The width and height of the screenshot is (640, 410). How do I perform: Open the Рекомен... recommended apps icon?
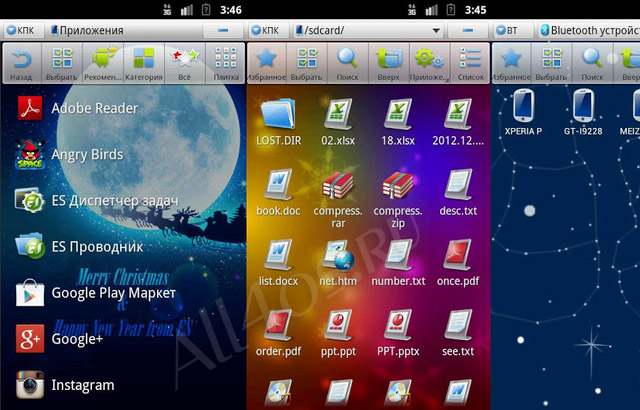[103, 64]
